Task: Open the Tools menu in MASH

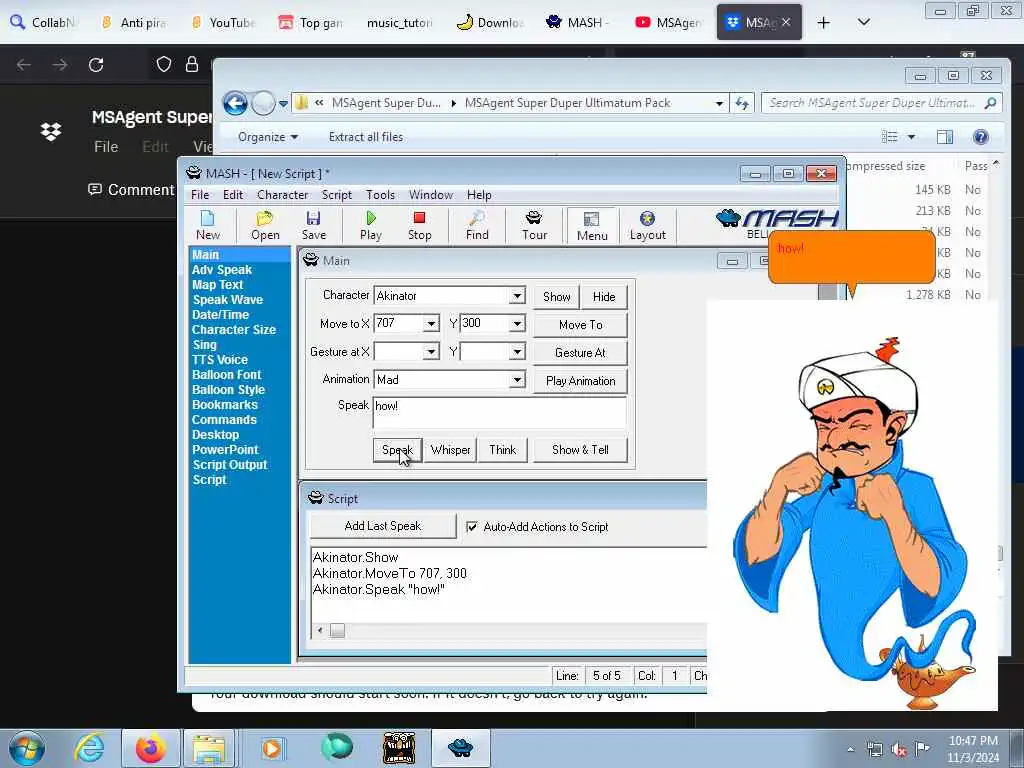Action: 380,195
